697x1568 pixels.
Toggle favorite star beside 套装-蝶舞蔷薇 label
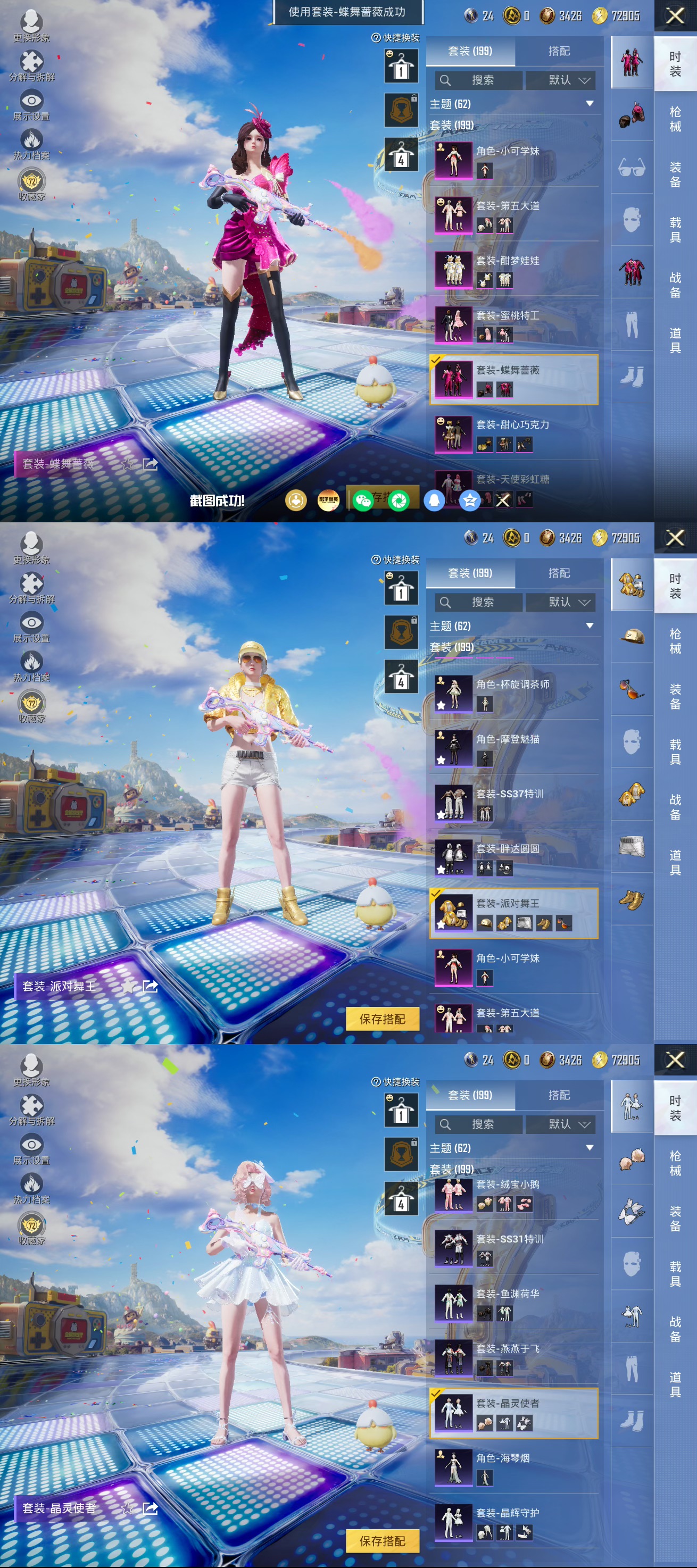[x=128, y=464]
